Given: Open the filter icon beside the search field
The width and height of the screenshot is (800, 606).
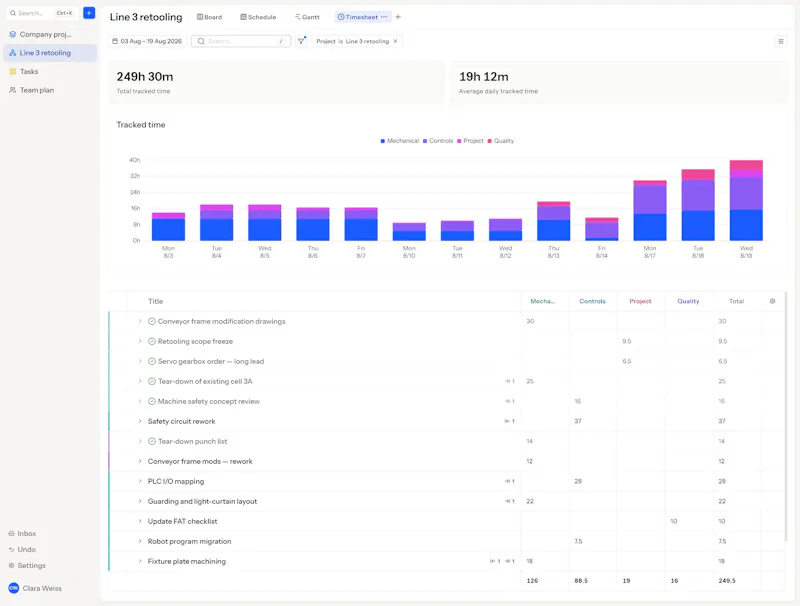Looking at the screenshot, I should 302,41.
